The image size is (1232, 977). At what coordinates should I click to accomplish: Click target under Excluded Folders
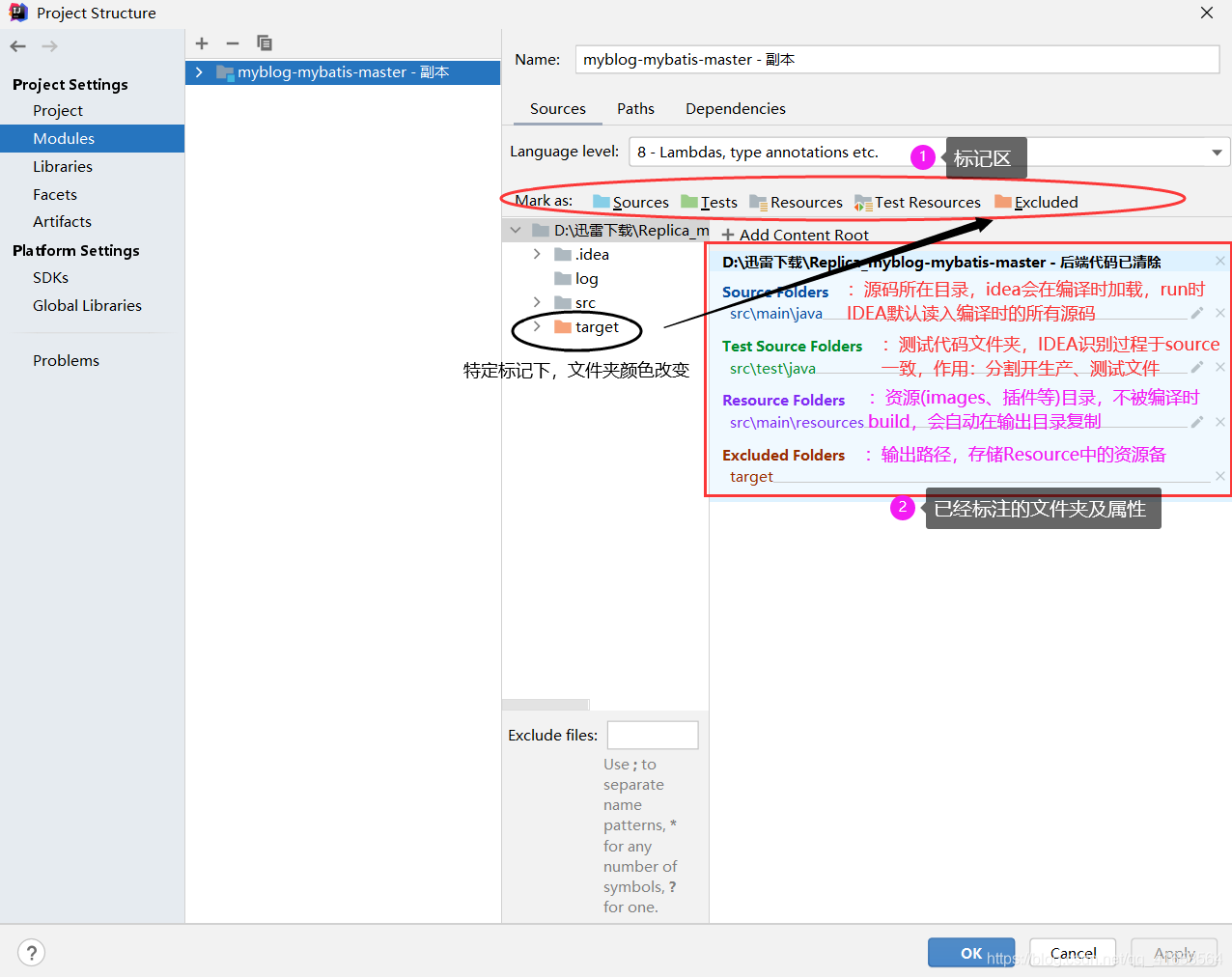[751, 477]
